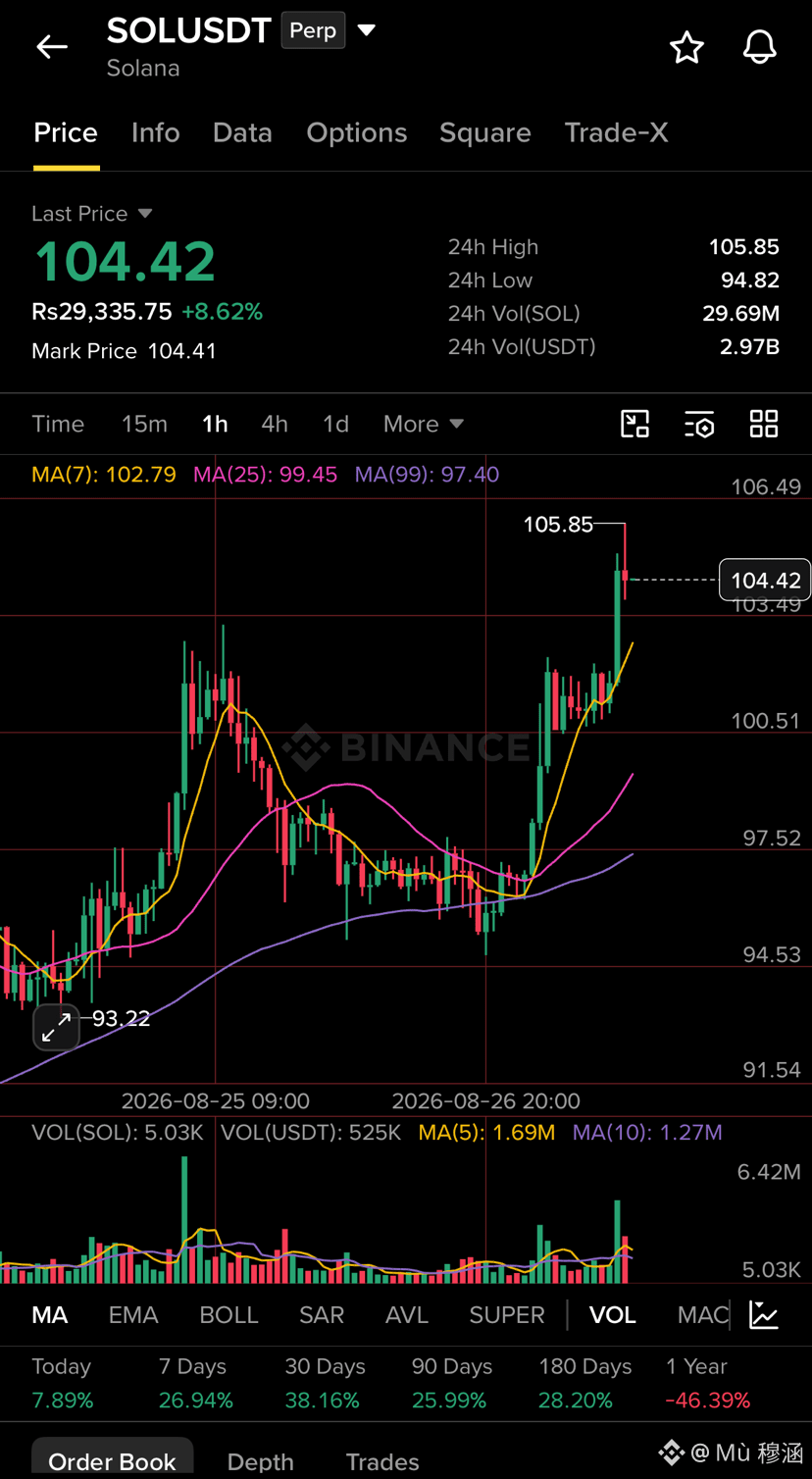812x1479 pixels.
Task: Open chart drawing tools icon
Action: pos(635,424)
